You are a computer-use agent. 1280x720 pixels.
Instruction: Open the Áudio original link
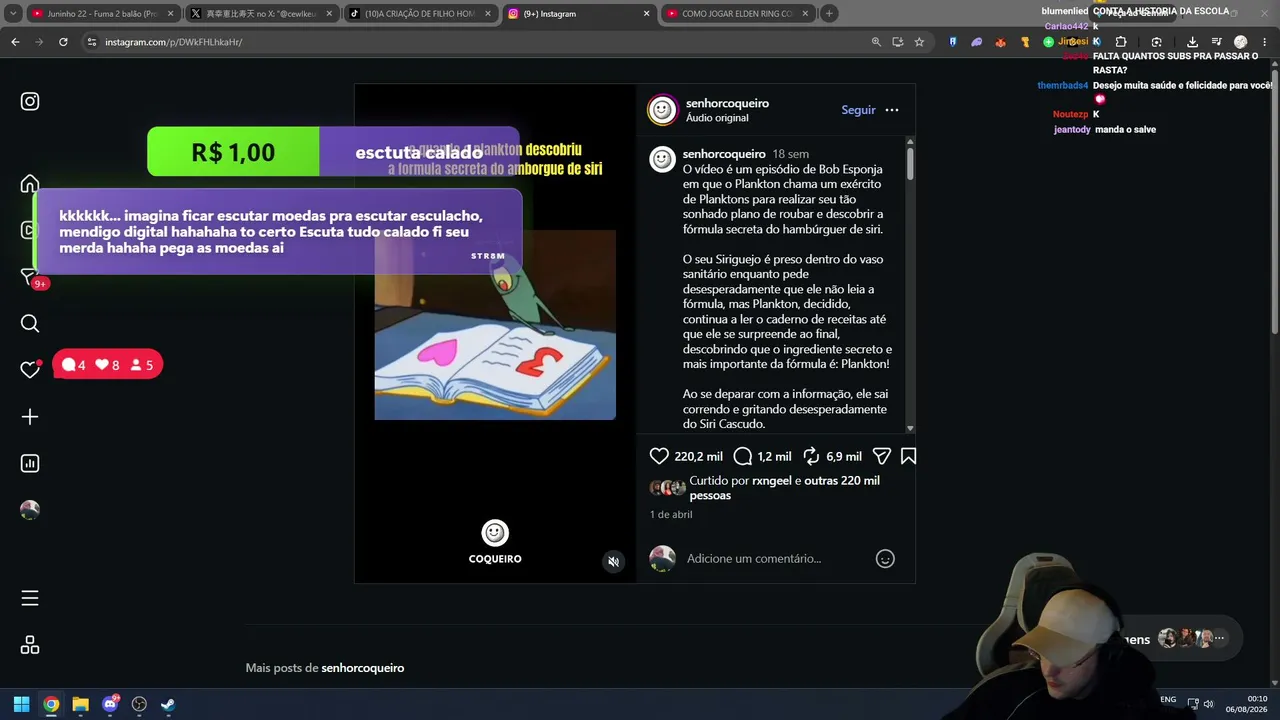click(717, 118)
